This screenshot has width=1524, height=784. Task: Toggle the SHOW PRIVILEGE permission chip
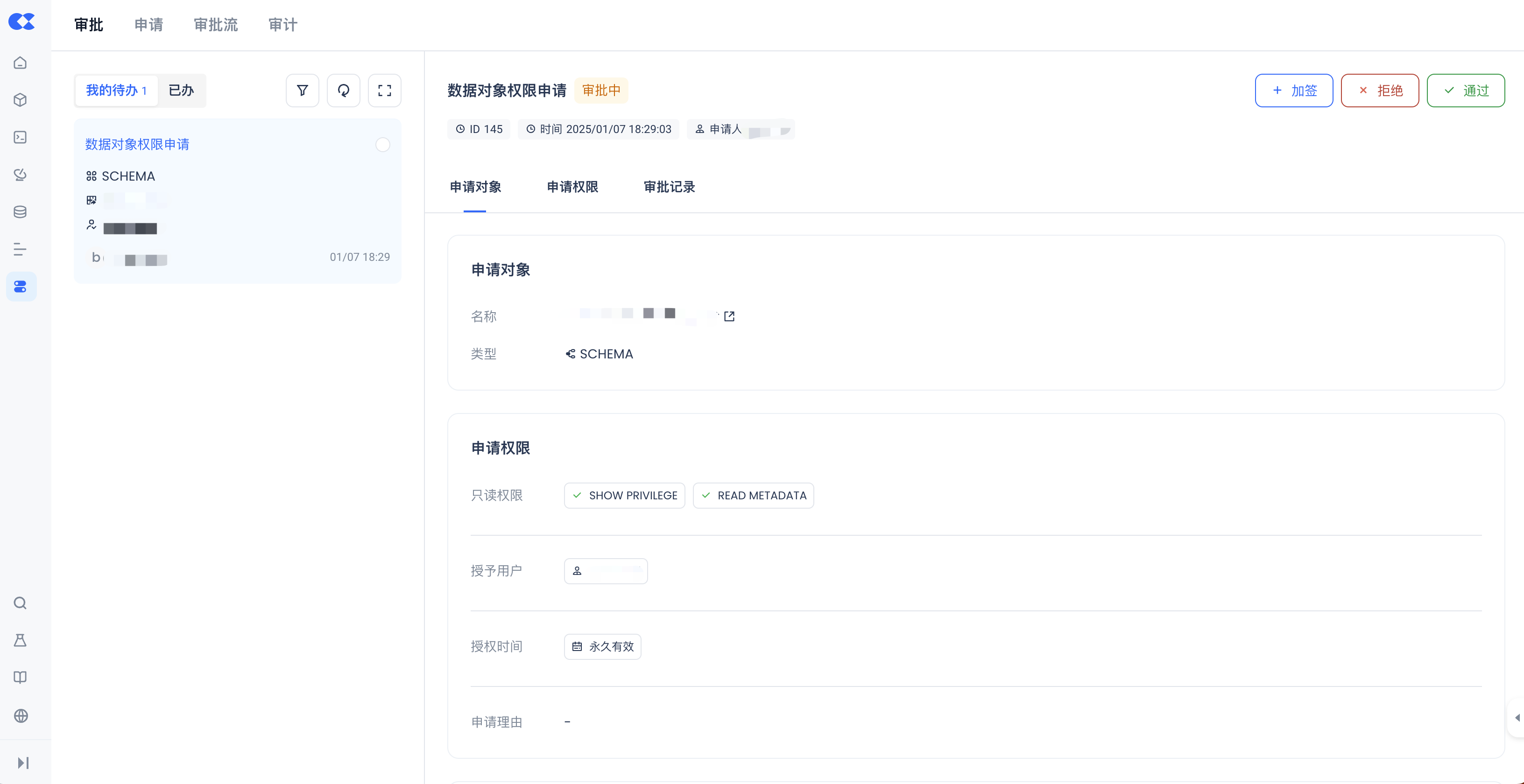coord(624,496)
